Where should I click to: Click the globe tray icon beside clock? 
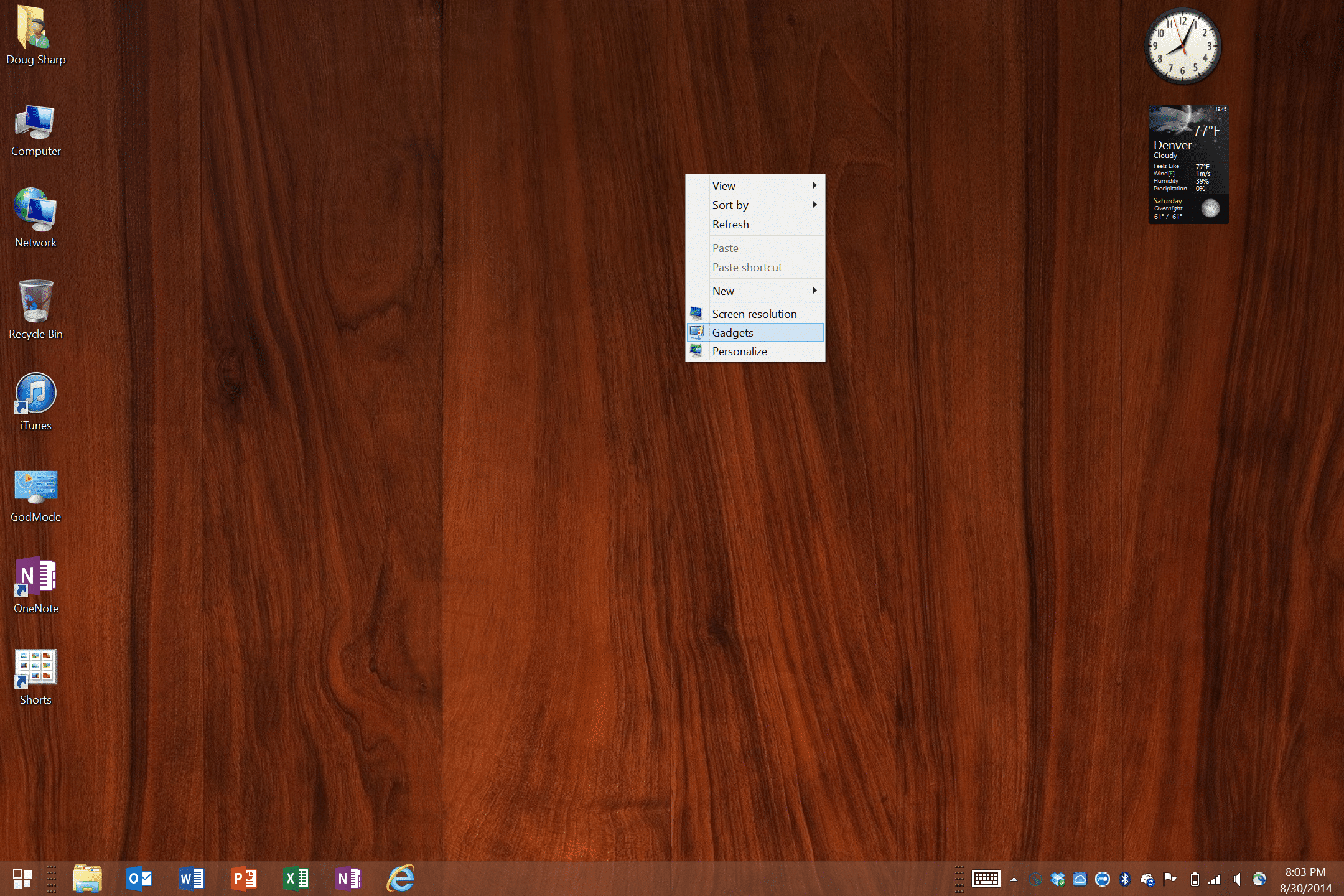point(1259,879)
